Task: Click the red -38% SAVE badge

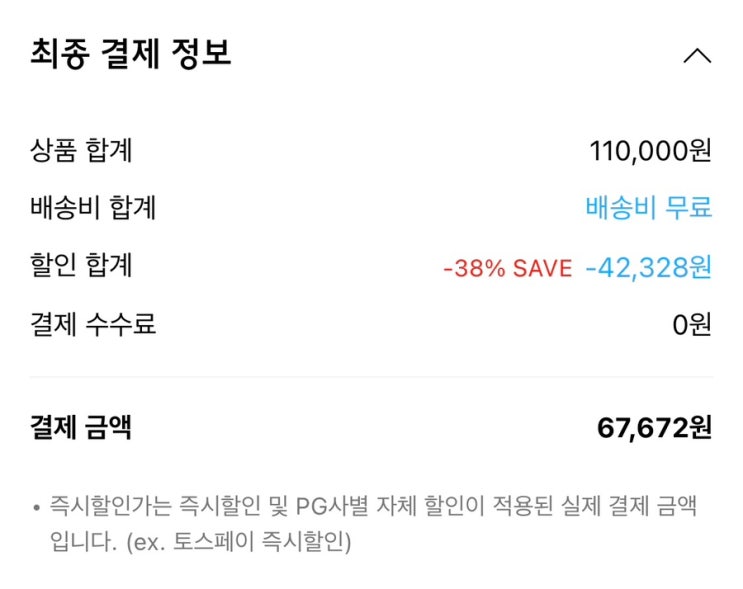Action: [507, 268]
